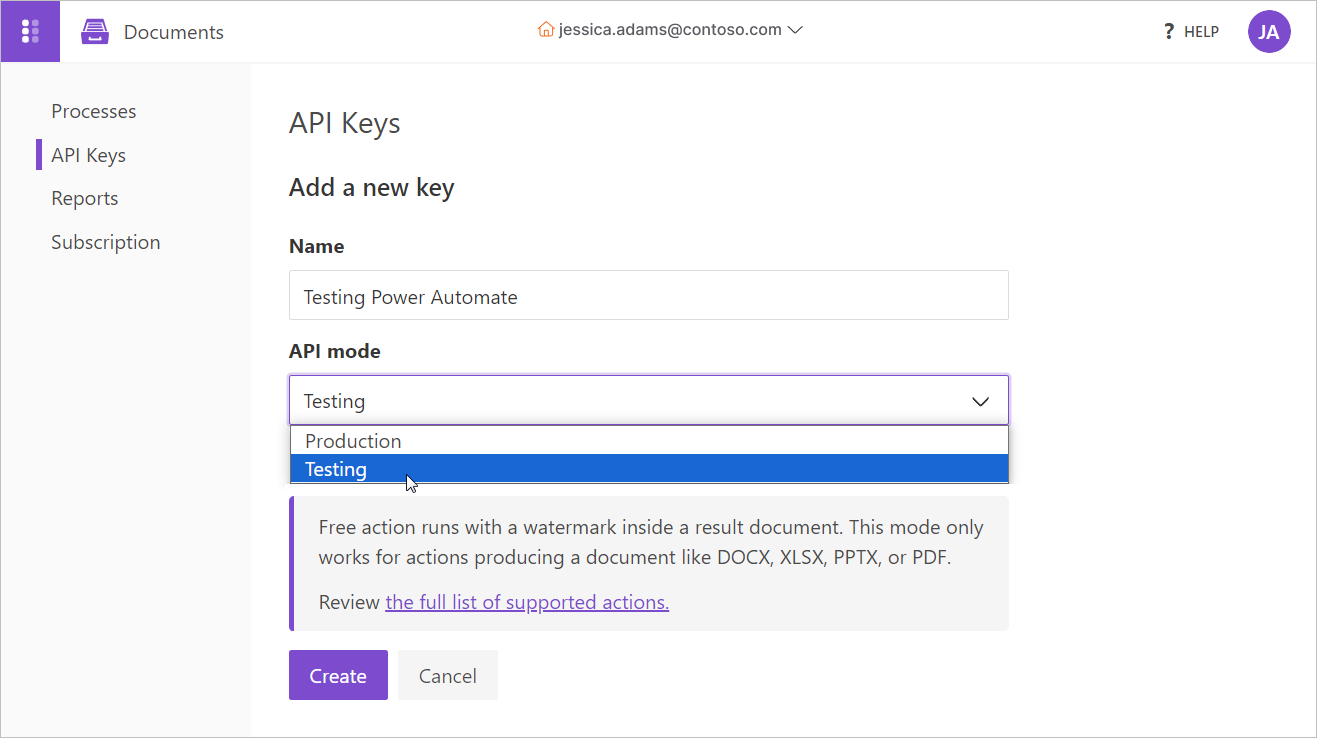Image resolution: width=1317 pixels, height=738 pixels.
Task: Collapse the API mode dropdown chevron
Action: click(x=980, y=401)
